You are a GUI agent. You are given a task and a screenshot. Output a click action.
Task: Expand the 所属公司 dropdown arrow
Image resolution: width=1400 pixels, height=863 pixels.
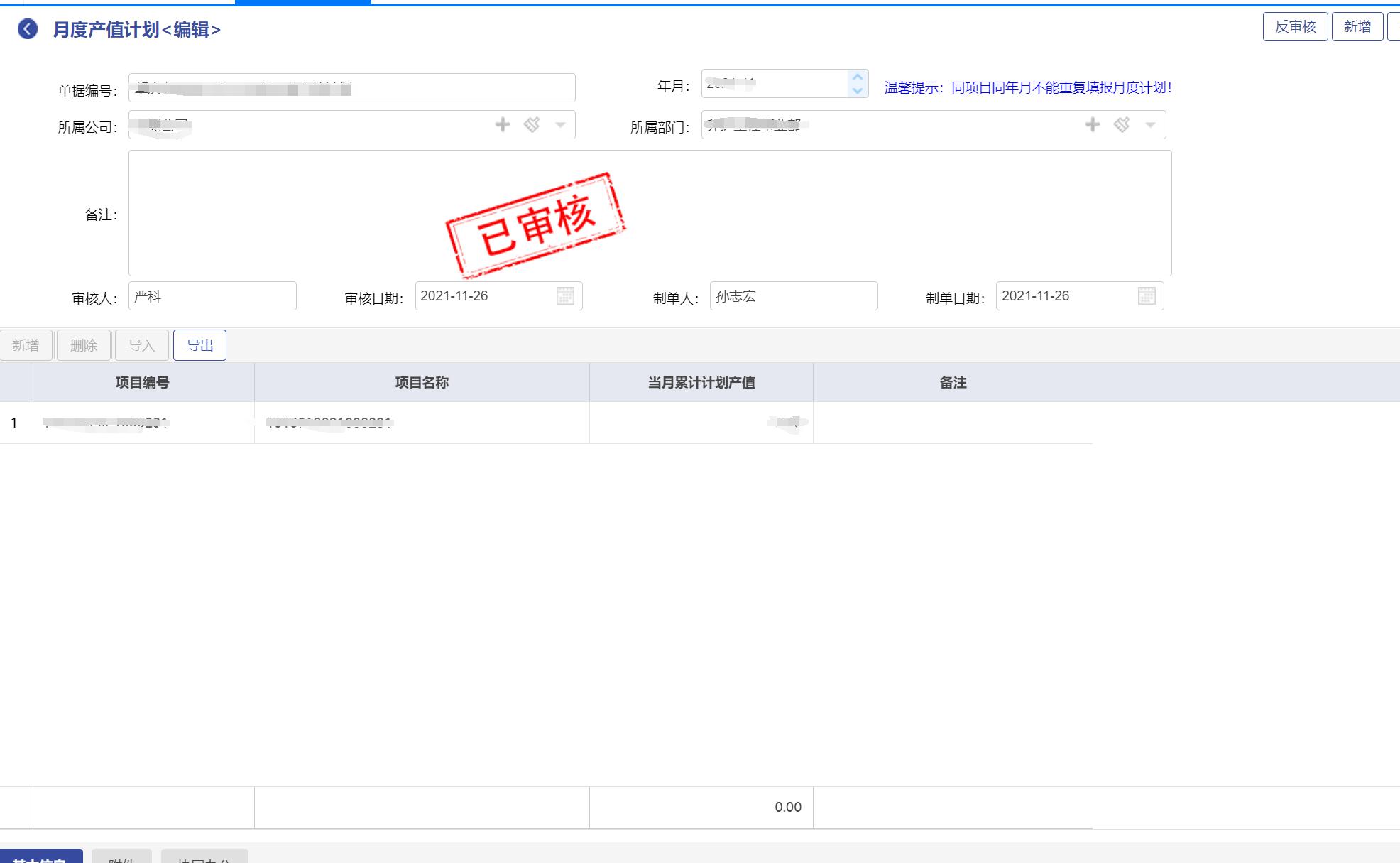(560, 125)
